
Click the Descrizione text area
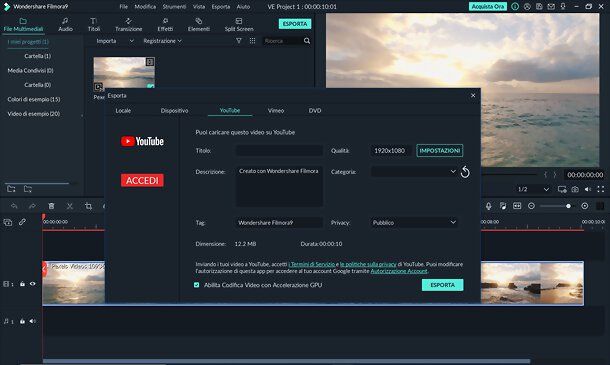coord(279,186)
